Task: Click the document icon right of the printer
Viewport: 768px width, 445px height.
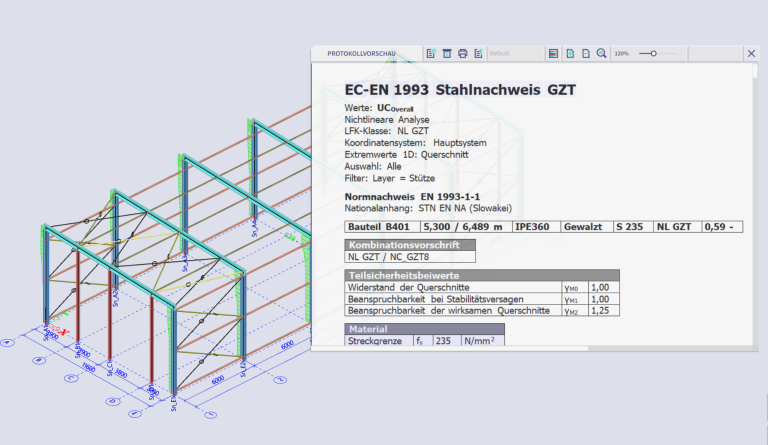Action: pyautogui.click(x=478, y=53)
